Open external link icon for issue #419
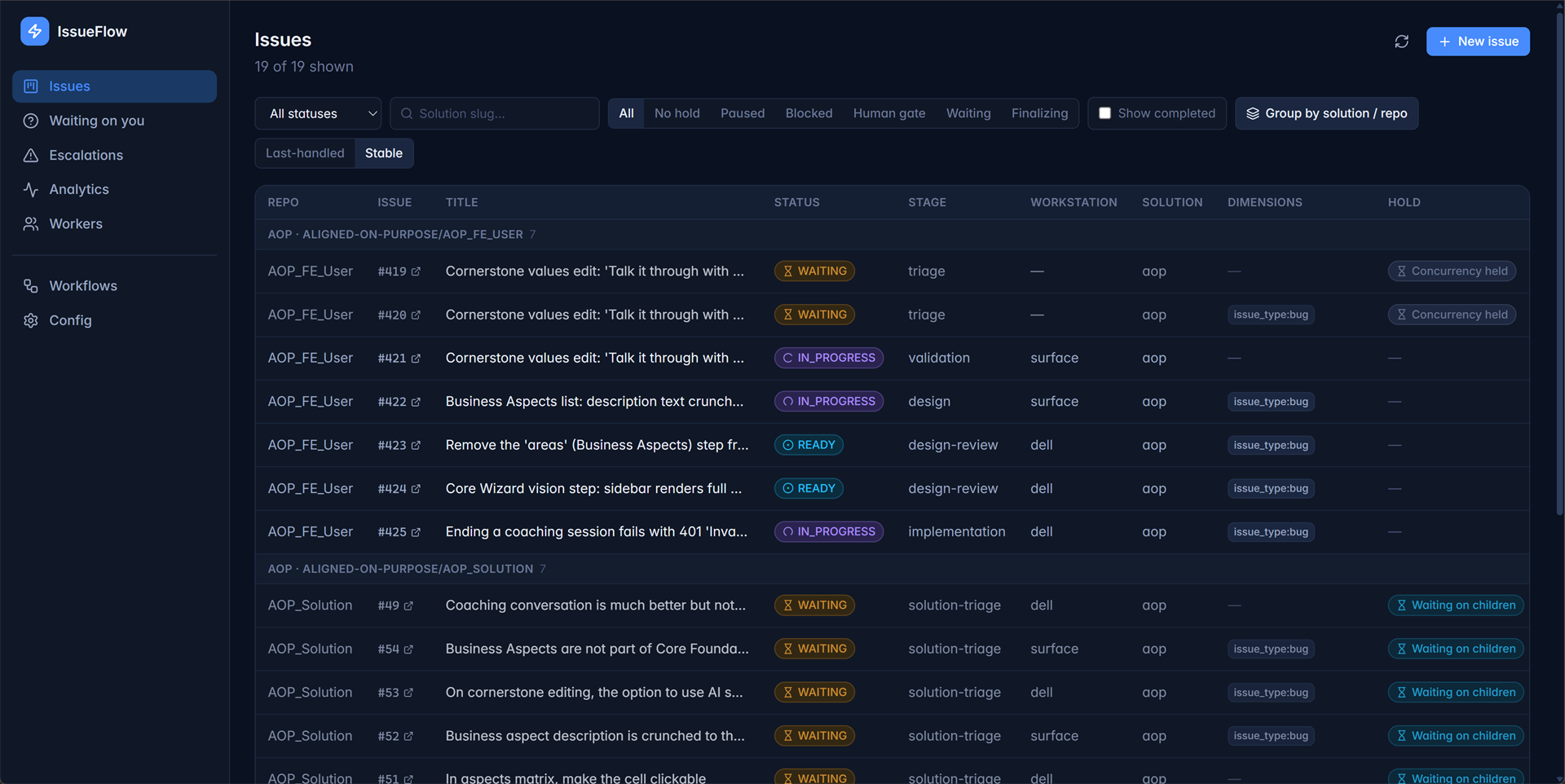Image resolution: width=1565 pixels, height=784 pixels. tap(416, 271)
